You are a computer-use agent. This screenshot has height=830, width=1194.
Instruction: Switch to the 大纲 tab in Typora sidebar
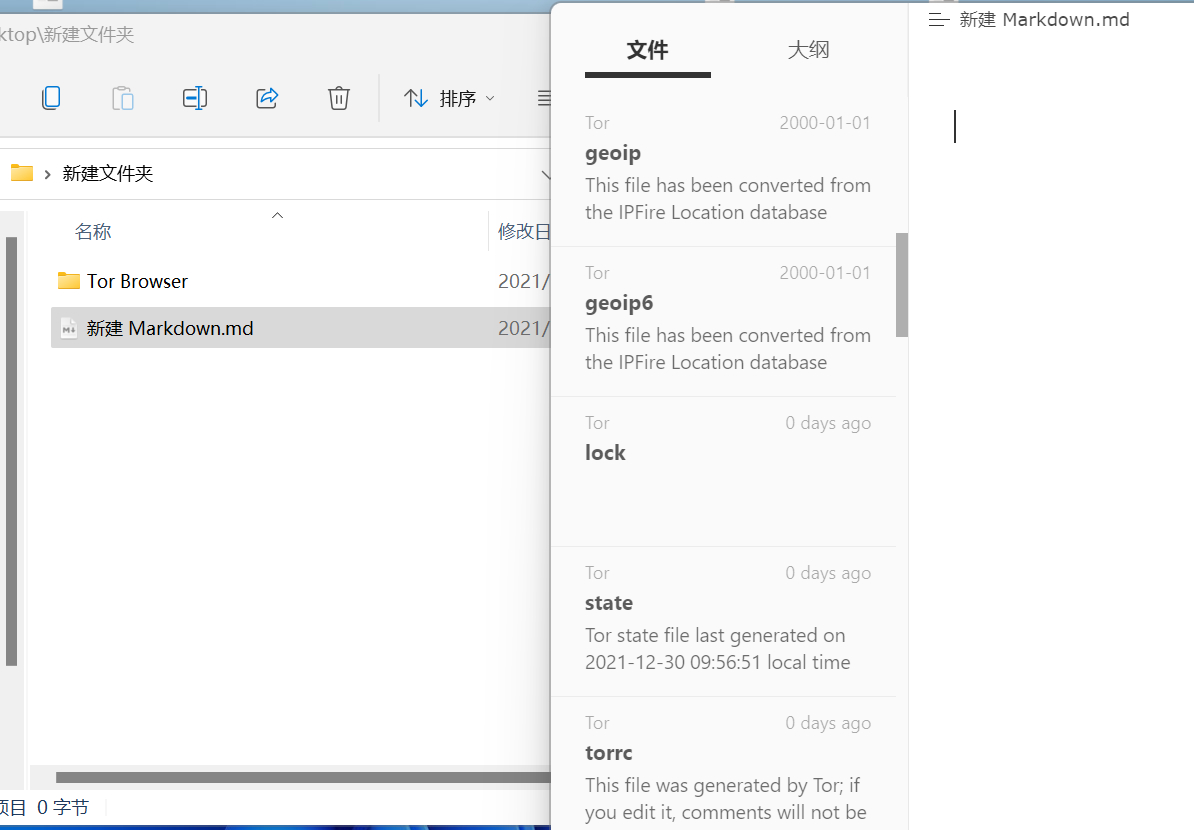click(x=808, y=51)
